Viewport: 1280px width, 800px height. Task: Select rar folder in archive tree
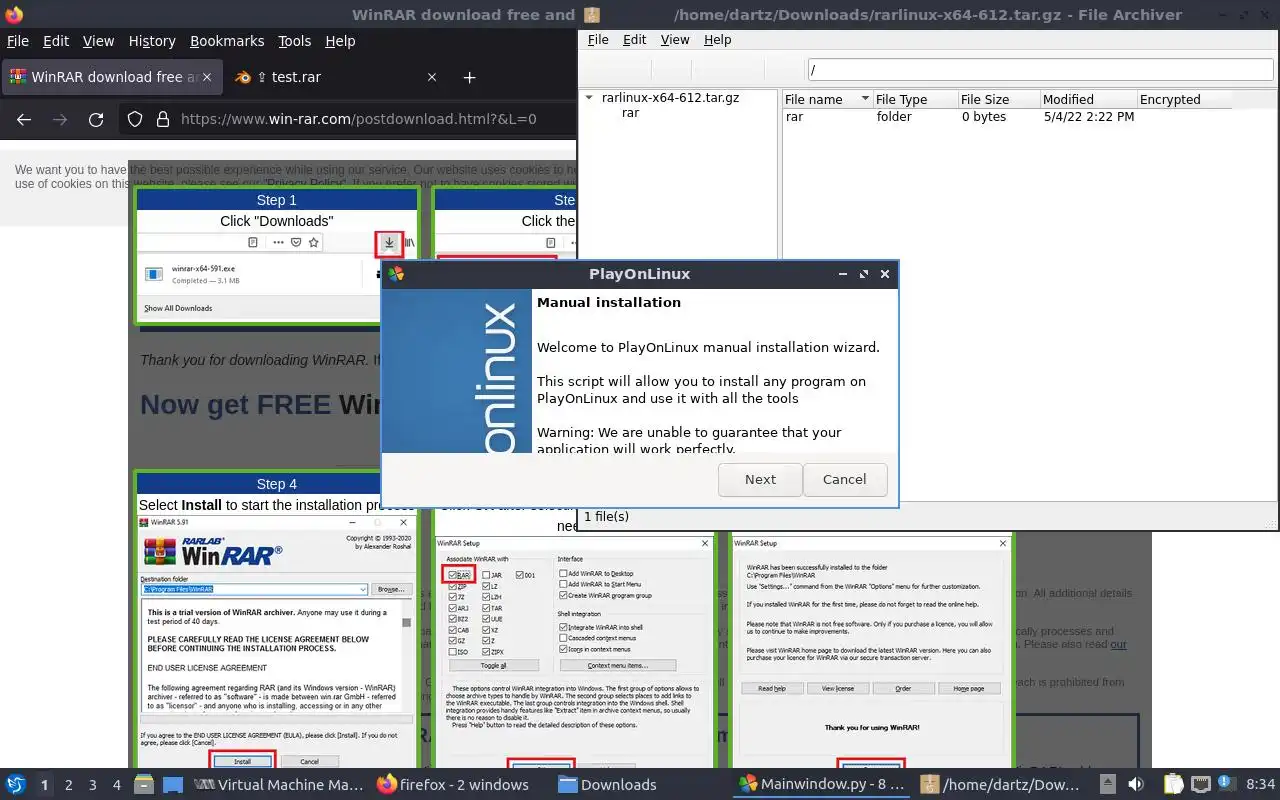click(x=630, y=113)
